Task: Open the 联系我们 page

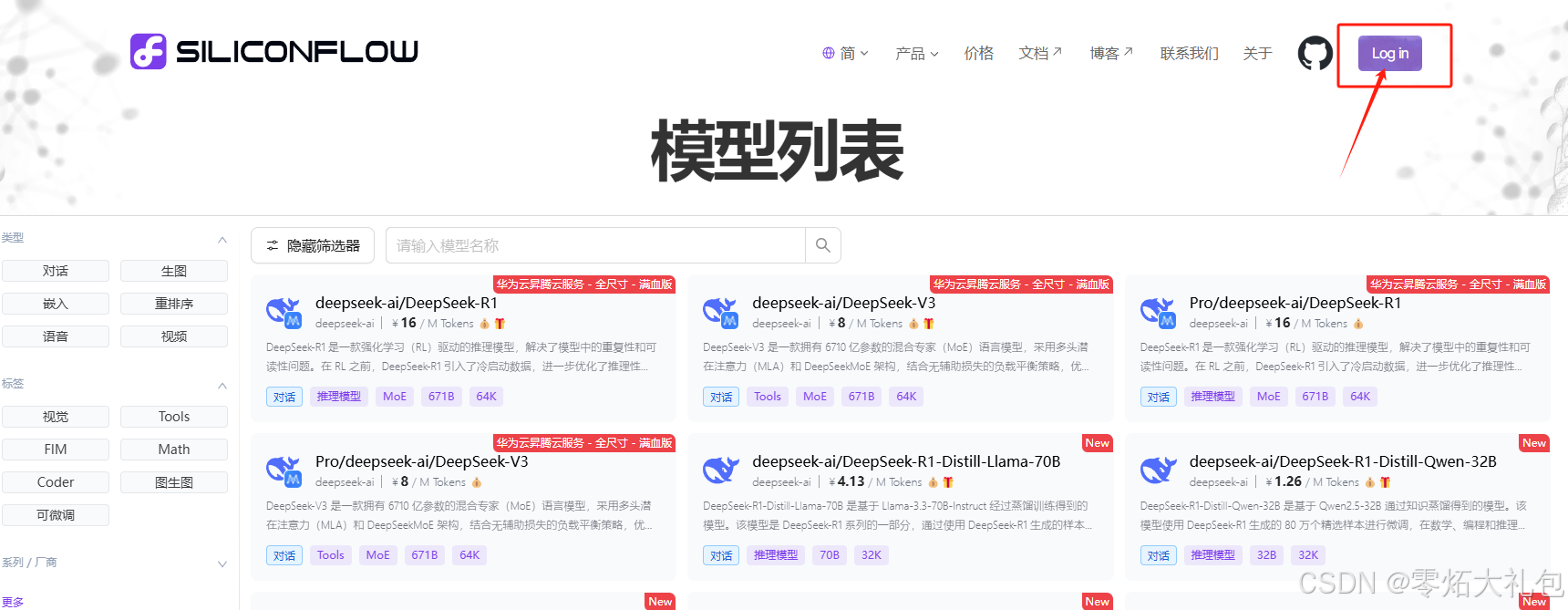Action: click(1189, 54)
